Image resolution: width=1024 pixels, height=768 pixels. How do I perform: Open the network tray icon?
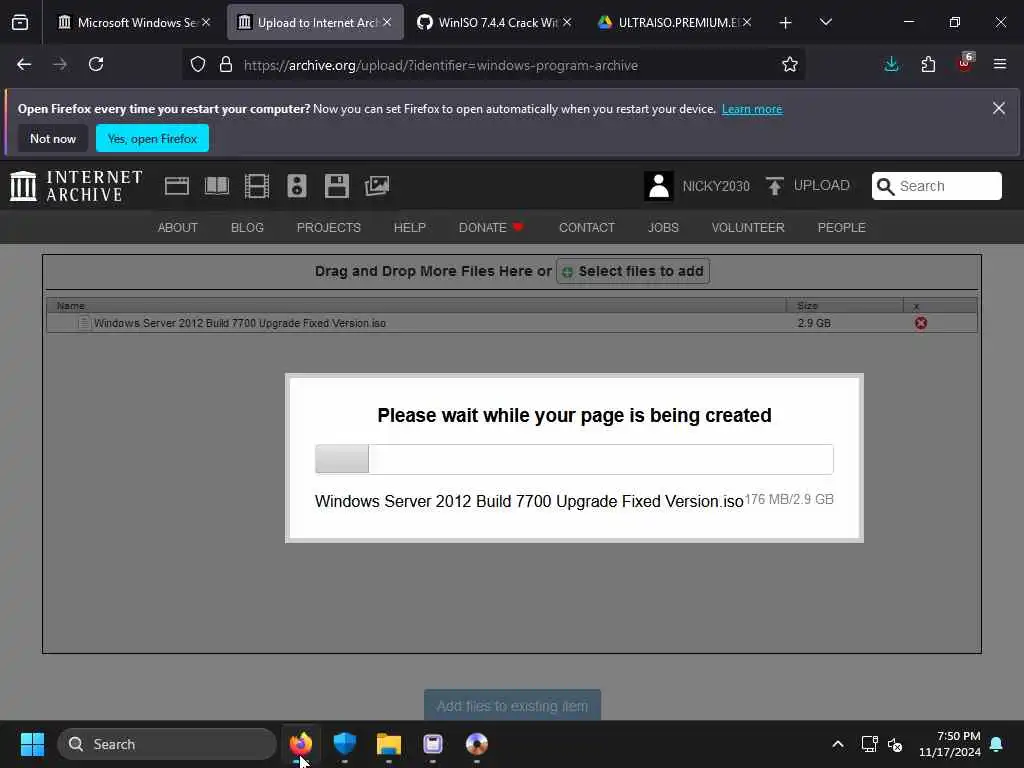pyautogui.click(x=869, y=744)
